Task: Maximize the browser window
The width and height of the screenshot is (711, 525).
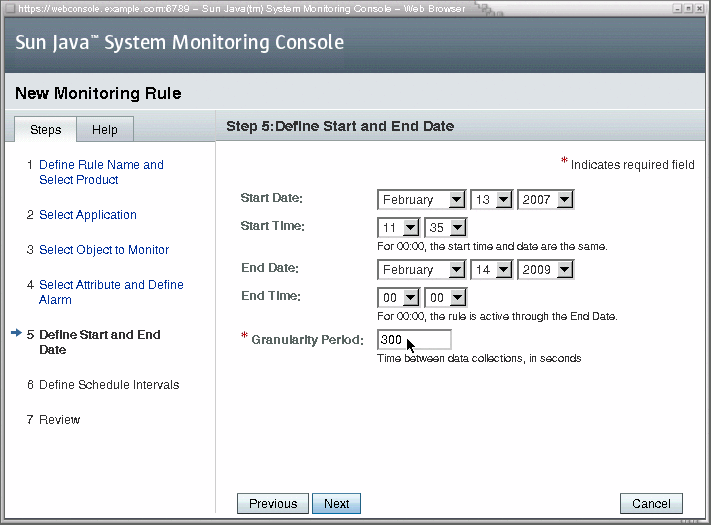Action: click(688, 9)
